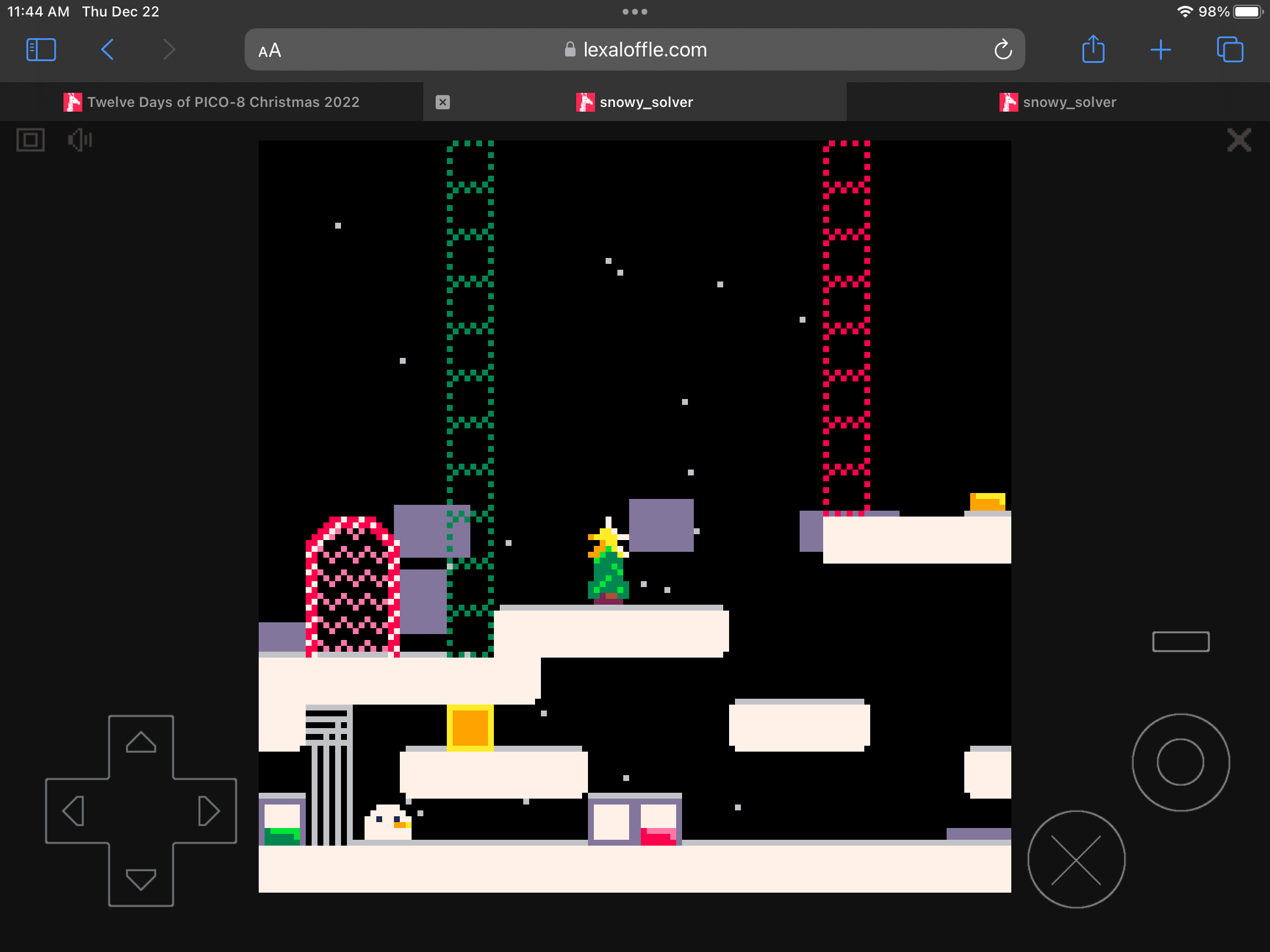Viewport: 1270px width, 952px height.
Task: Switch to the rightmost snowy_solver tab
Action: point(1058,102)
